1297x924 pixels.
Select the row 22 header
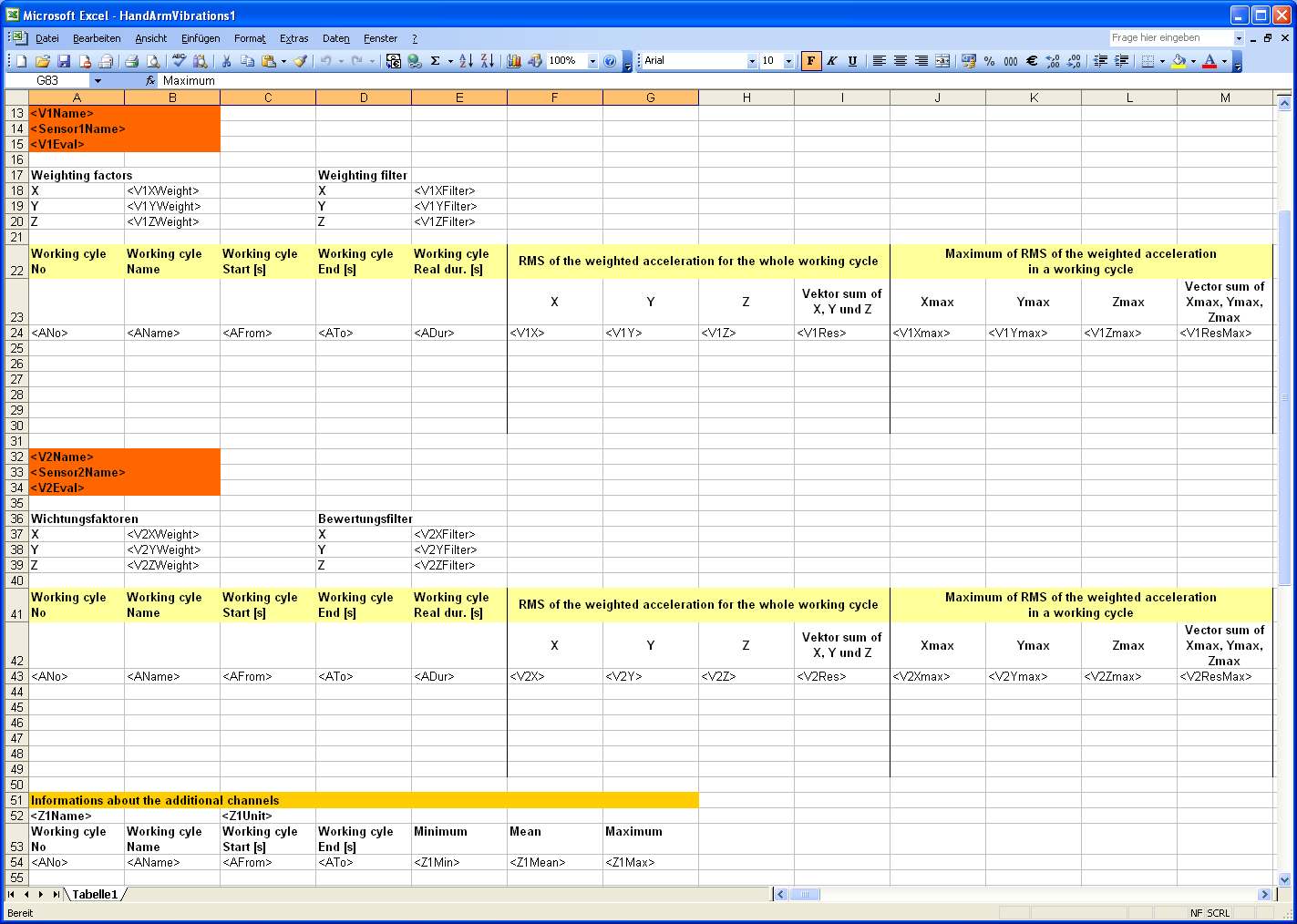[17, 271]
